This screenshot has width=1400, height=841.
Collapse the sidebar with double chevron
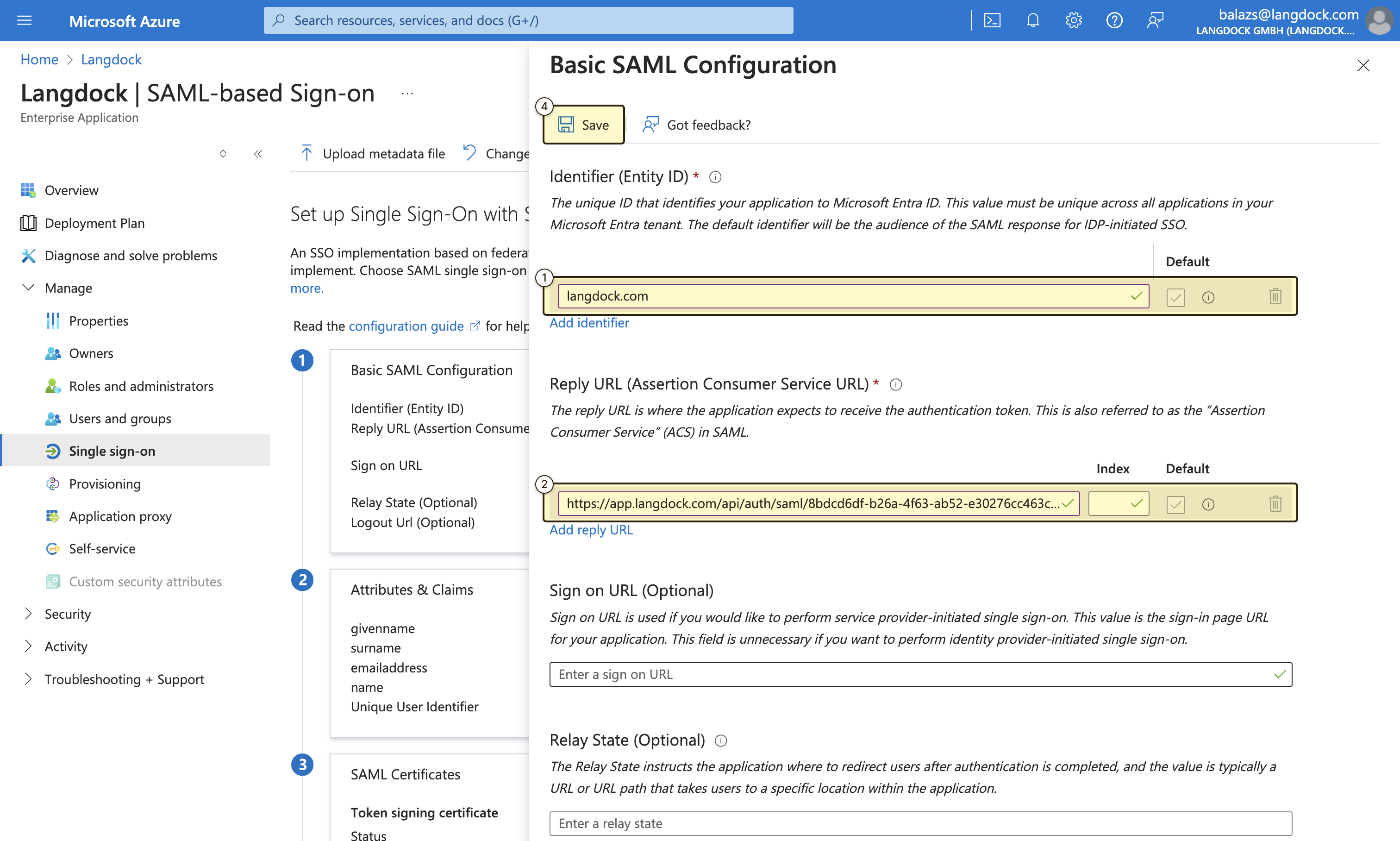[258, 154]
